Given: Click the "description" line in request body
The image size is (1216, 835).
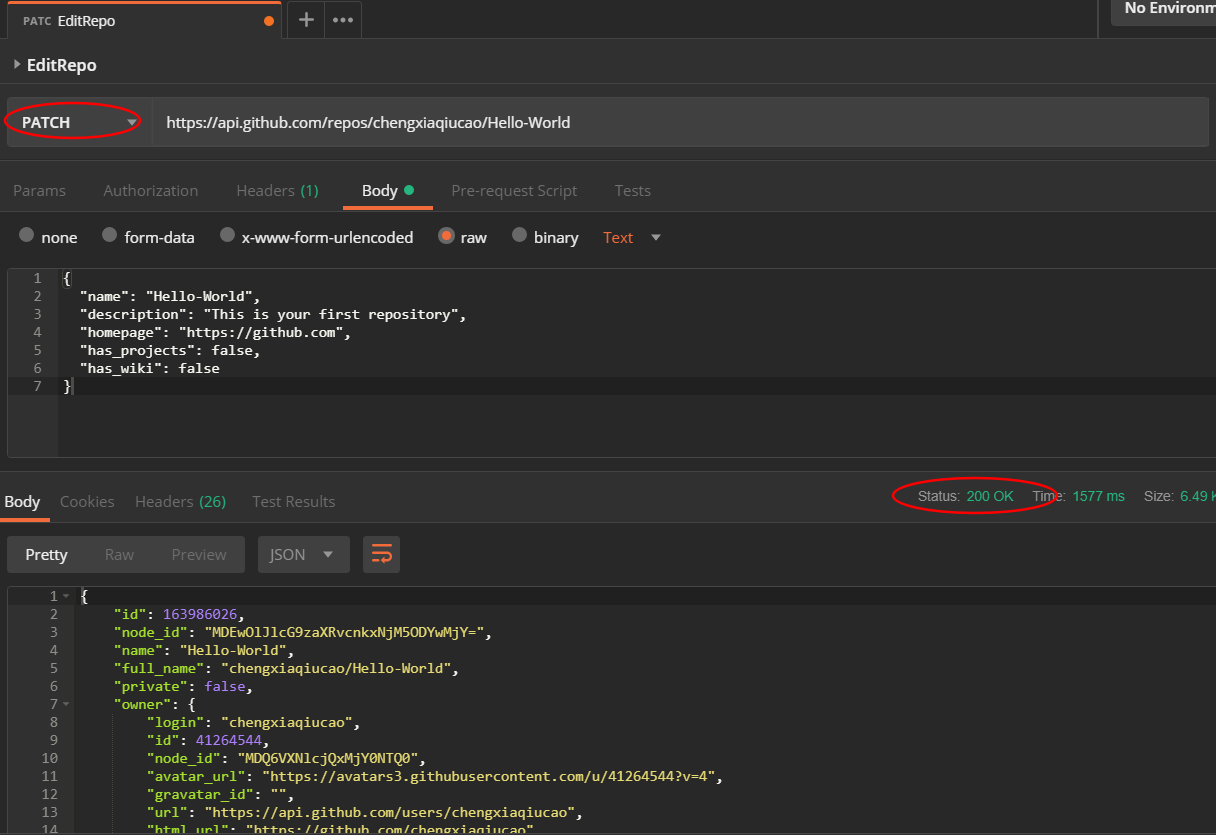Looking at the screenshot, I should (x=273, y=314).
